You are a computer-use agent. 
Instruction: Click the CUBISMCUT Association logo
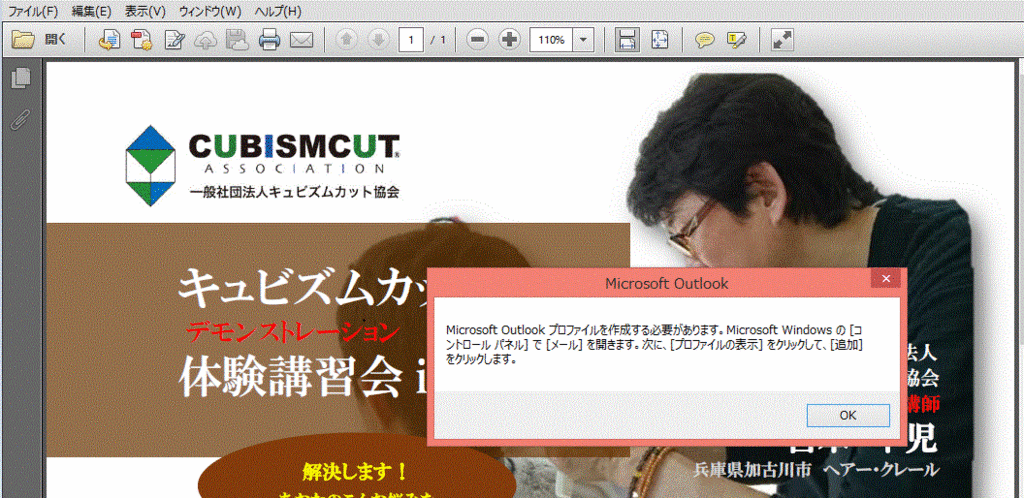[x=262, y=166]
